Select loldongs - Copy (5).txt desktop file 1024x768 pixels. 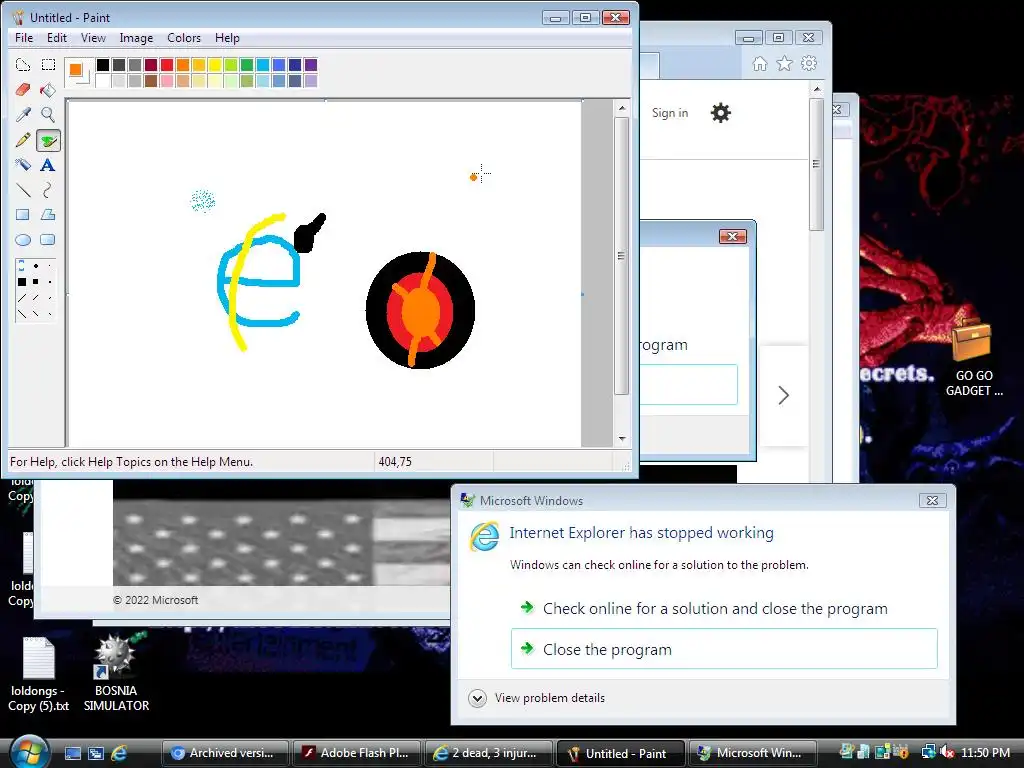tap(39, 675)
